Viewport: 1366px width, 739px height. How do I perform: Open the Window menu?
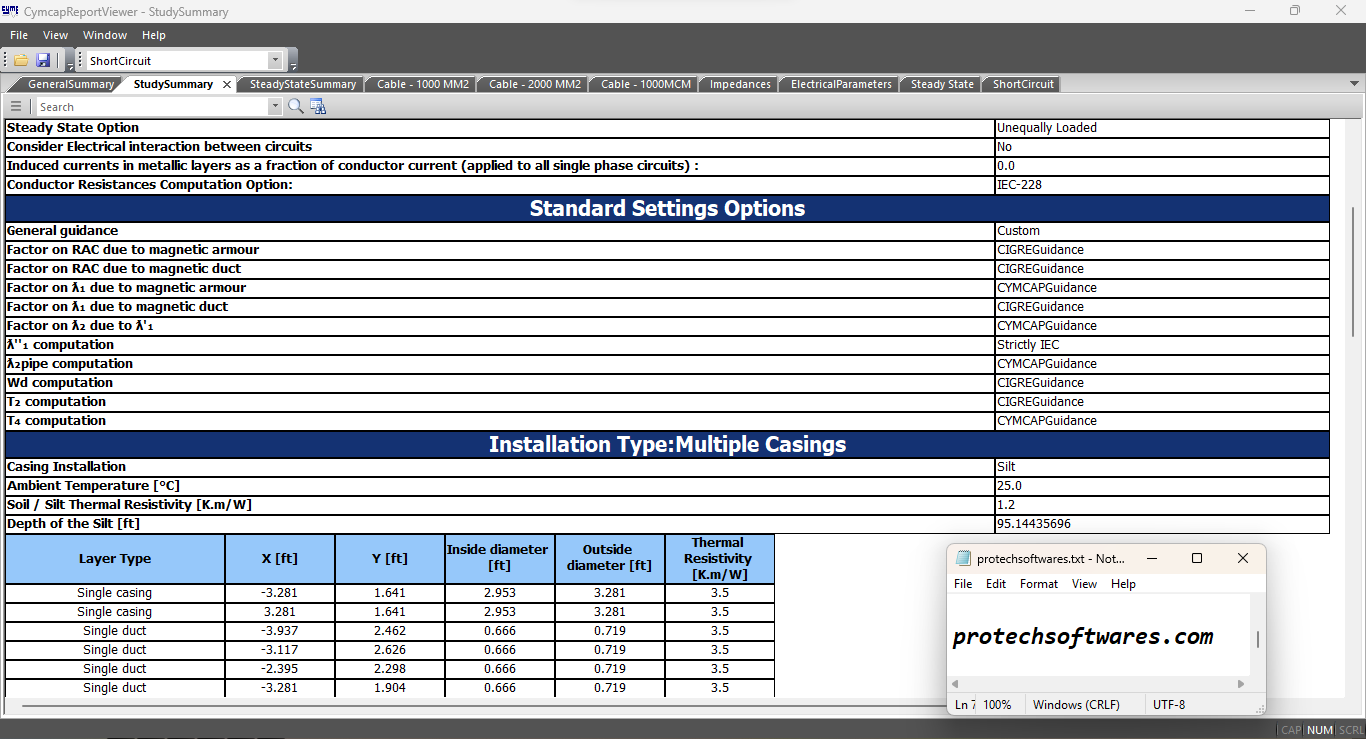tap(105, 35)
